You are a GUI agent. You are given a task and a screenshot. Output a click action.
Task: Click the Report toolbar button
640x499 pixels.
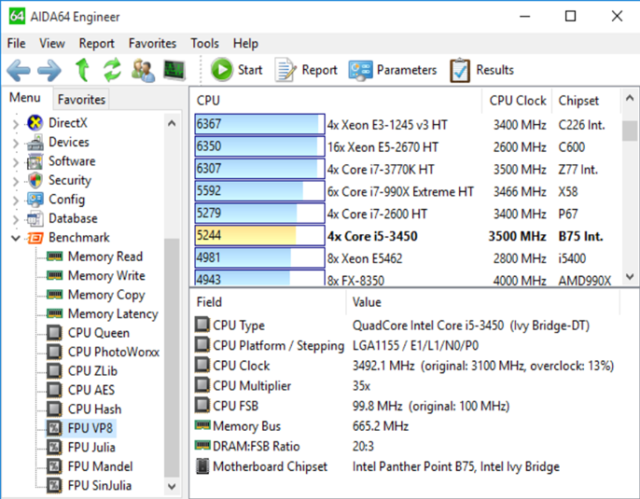pos(306,70)
